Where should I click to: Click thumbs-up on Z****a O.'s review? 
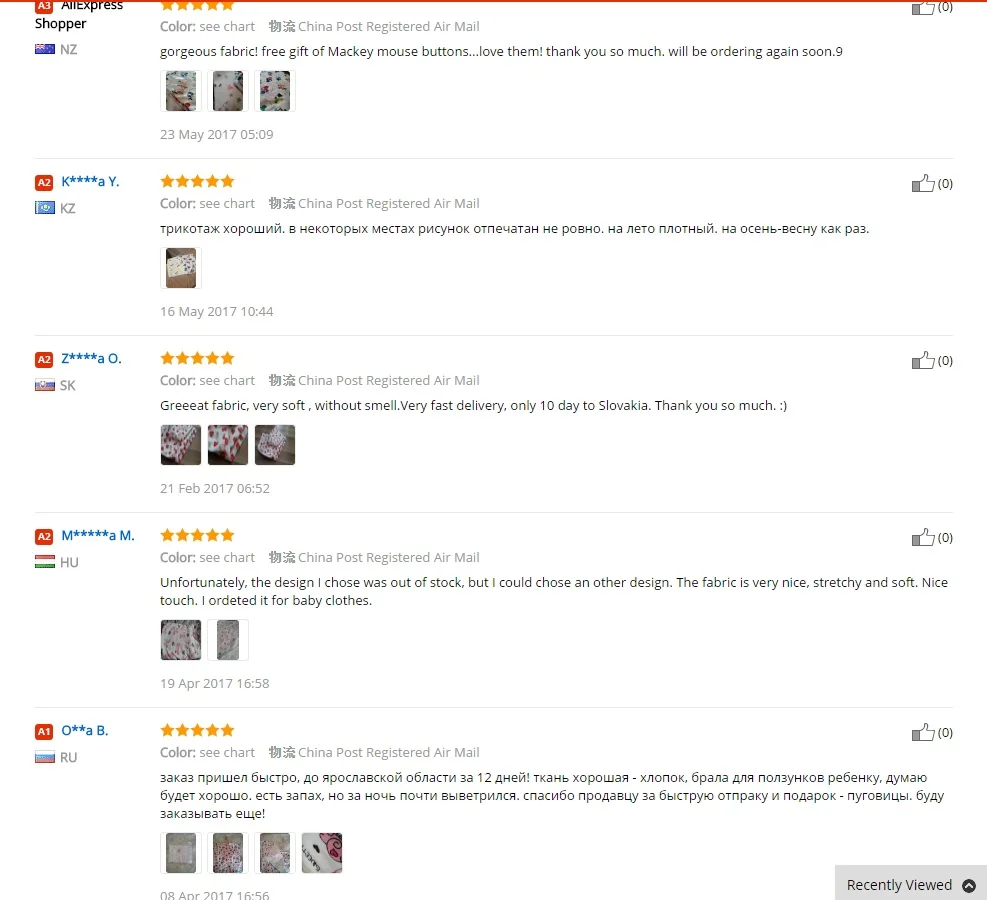tap(923, 360)
